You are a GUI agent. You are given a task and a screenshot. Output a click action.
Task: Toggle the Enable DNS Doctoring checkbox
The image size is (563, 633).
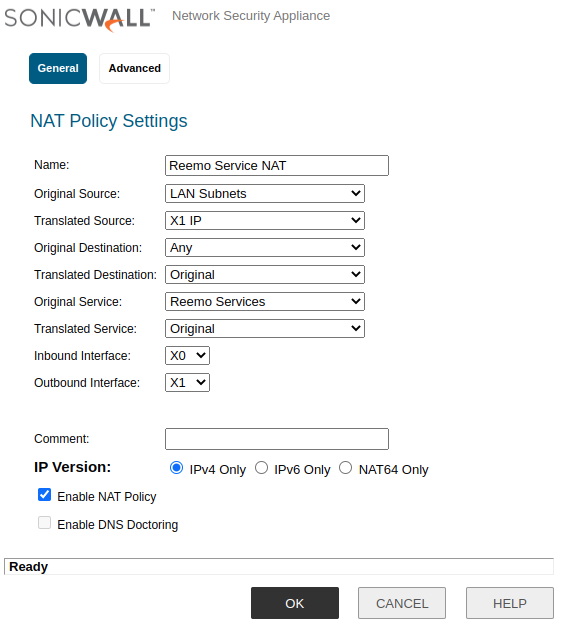pos(44,522)
